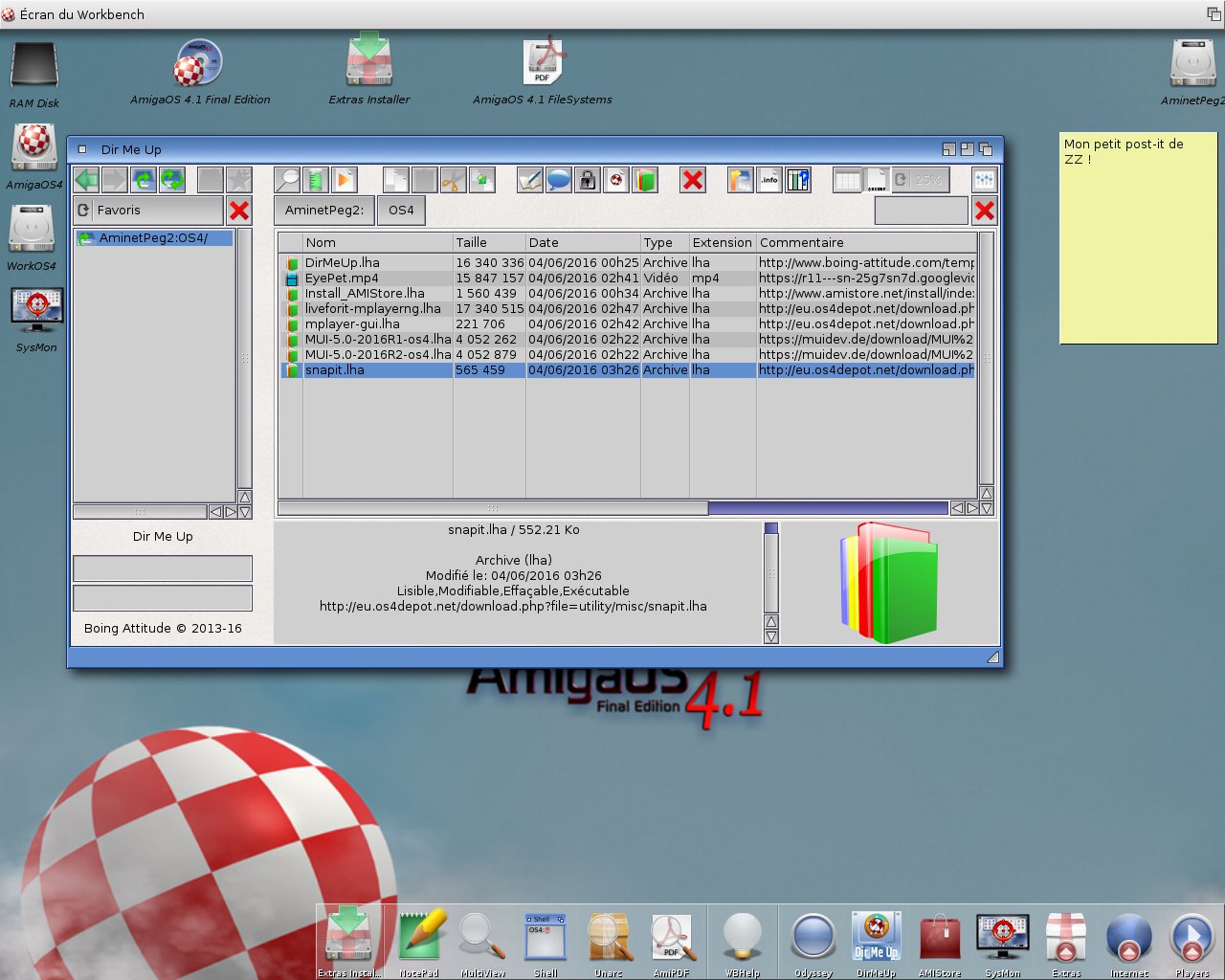
Task: Click the horizontal scrollbar of the file list
Action: click(x=612, y=509)
